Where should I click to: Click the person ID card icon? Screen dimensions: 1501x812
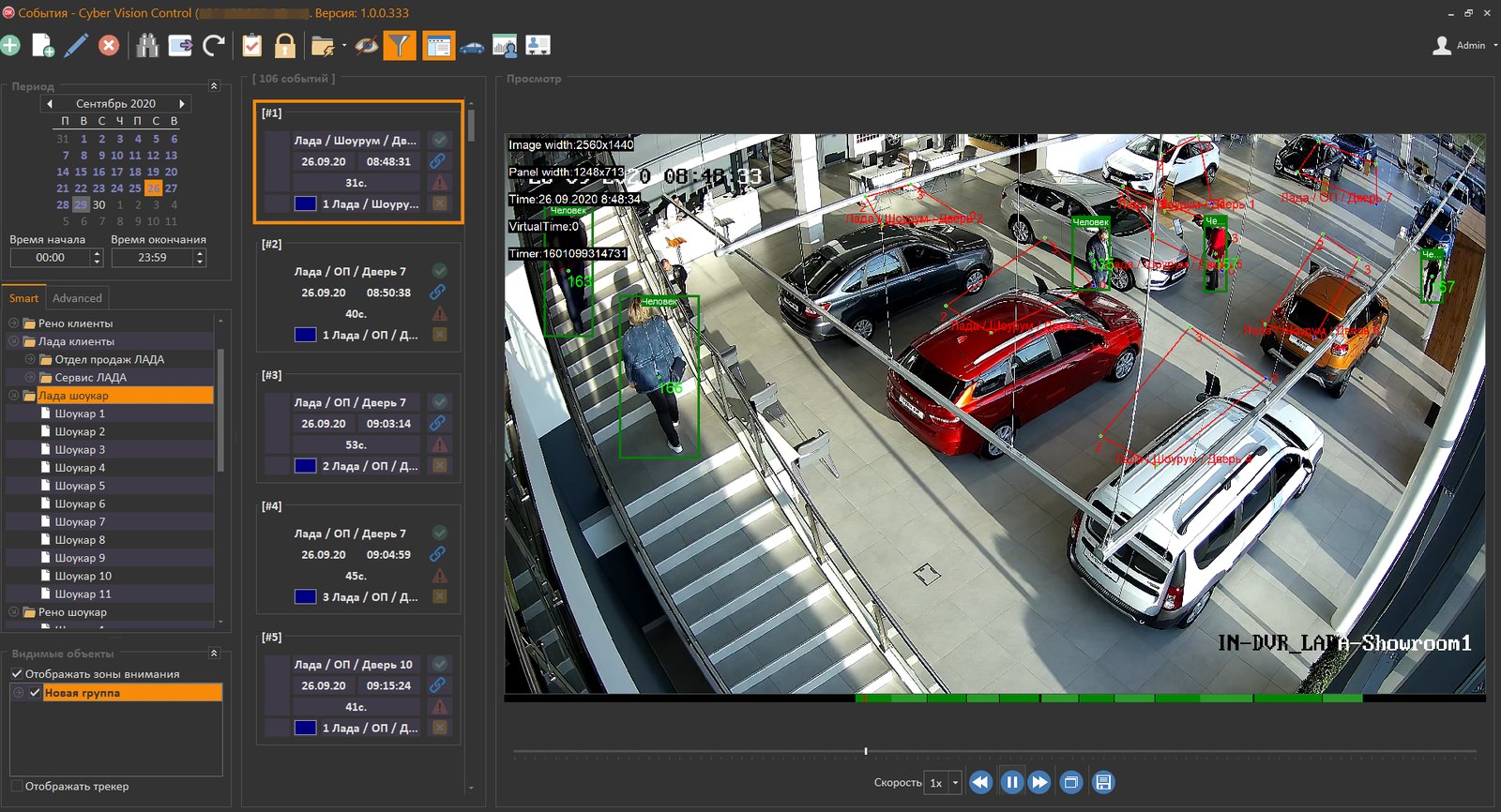(538, 45)
